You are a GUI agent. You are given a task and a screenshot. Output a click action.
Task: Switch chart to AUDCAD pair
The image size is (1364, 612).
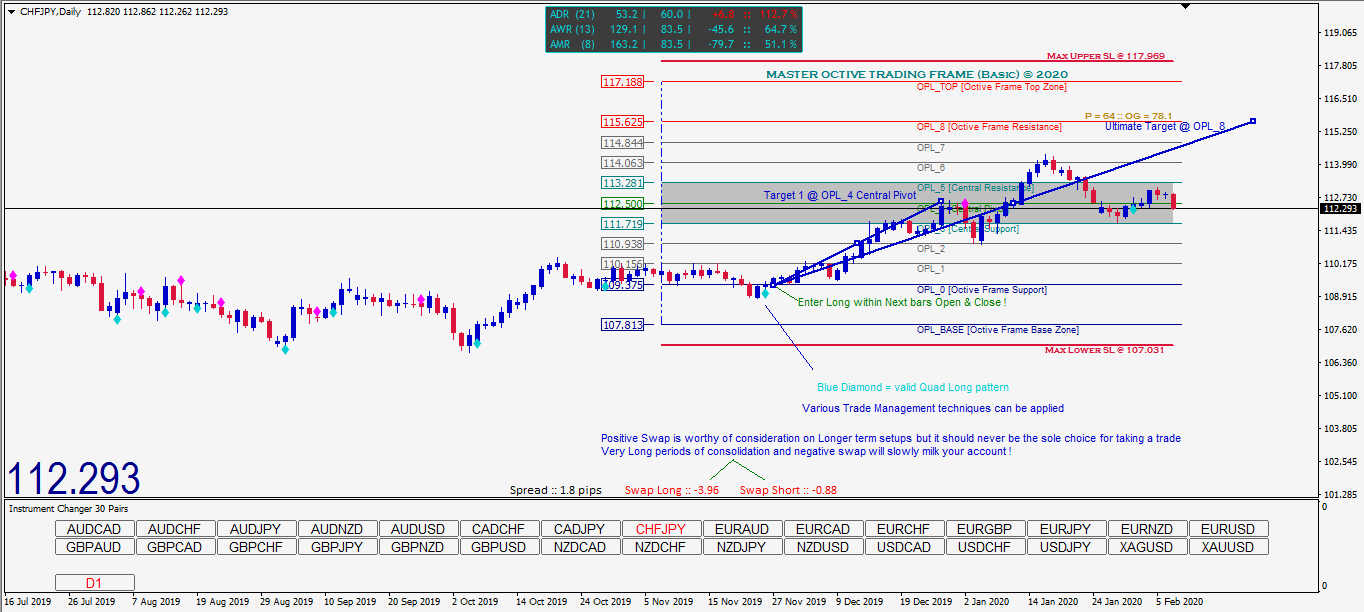pyautogui.click(x=95, y=529)
